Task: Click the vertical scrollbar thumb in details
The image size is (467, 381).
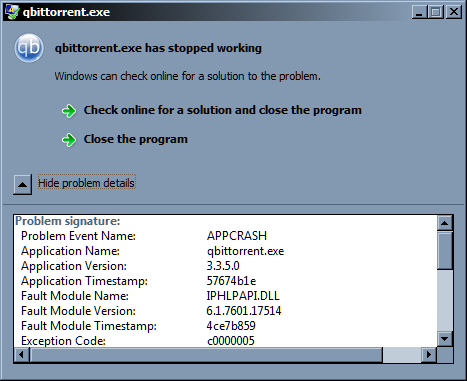Action: 445,251
